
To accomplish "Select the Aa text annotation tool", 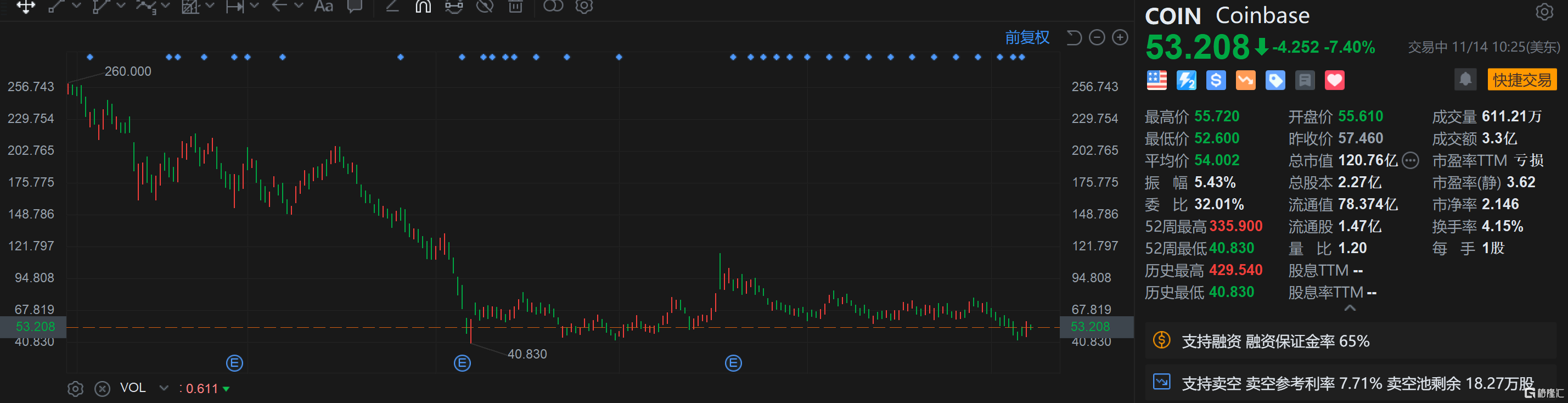I will click(324, 6).
